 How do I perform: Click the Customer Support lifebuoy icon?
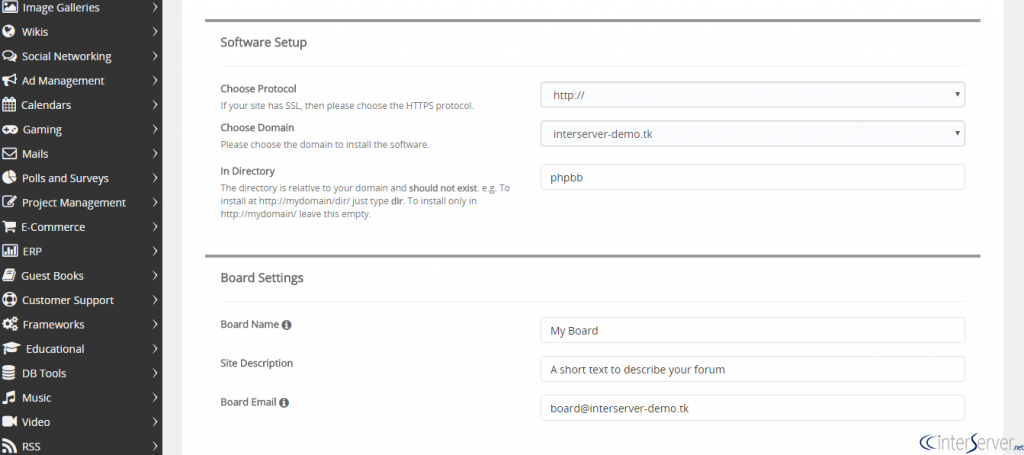[9, 300]
